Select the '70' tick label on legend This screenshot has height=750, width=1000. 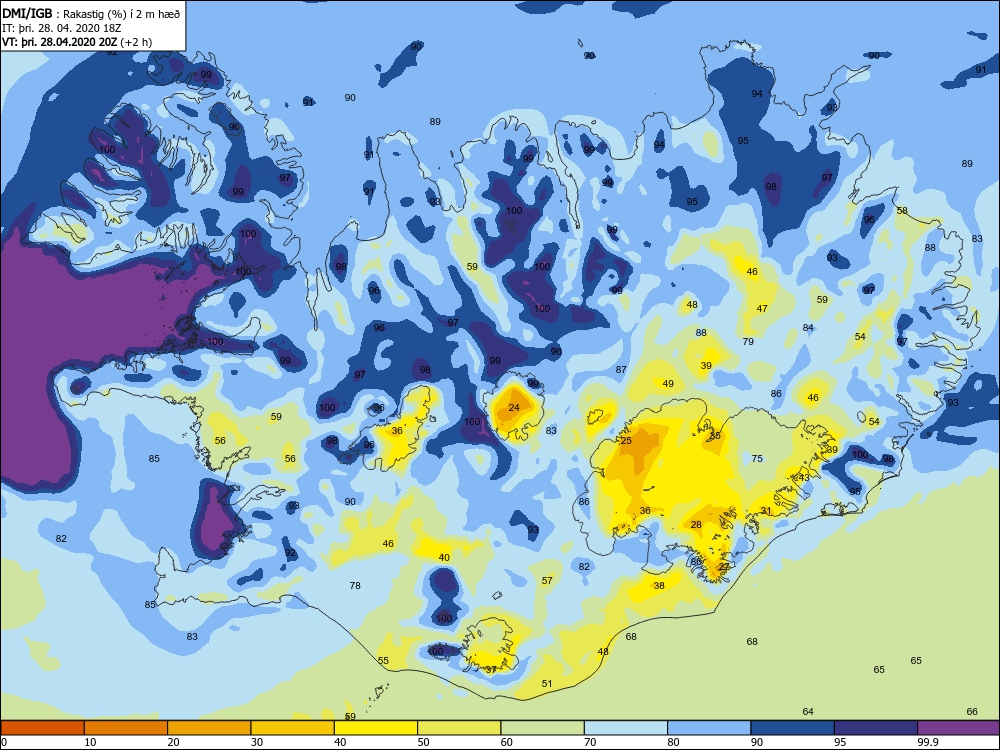590,742
